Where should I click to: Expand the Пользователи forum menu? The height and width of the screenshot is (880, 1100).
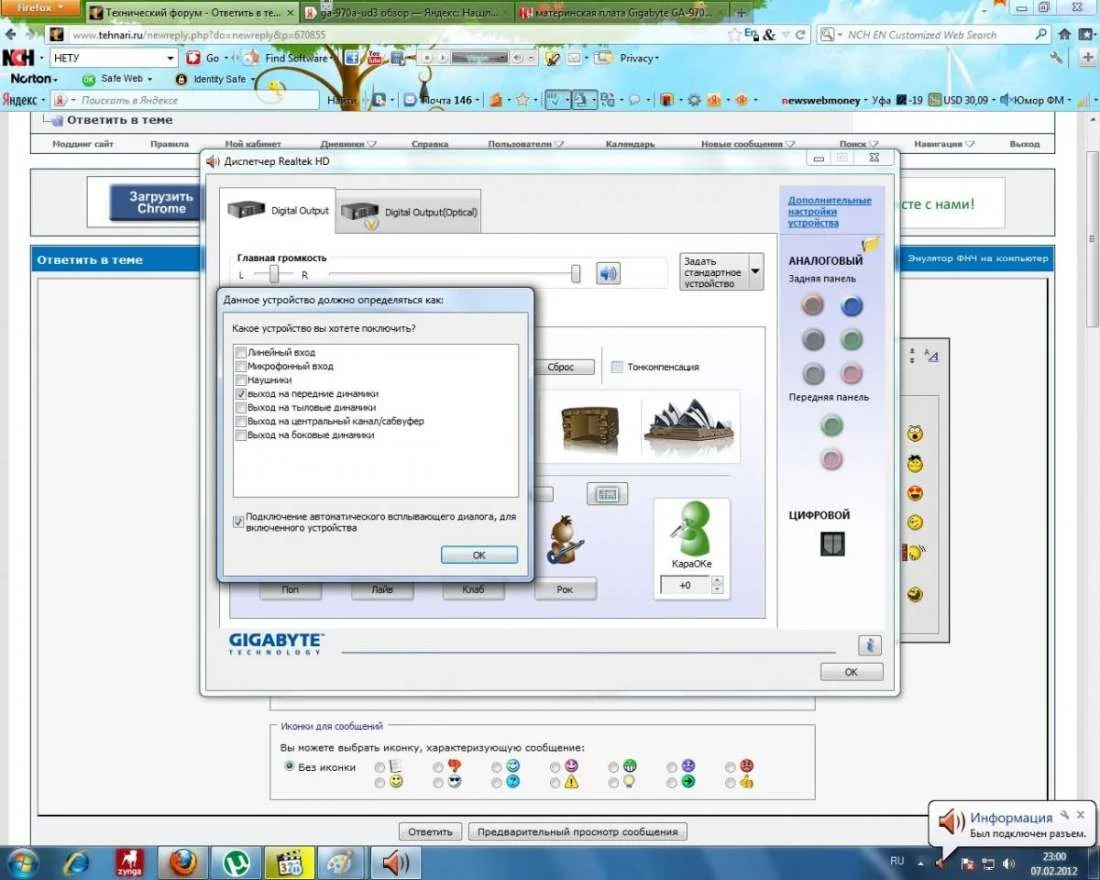[526, 144]
